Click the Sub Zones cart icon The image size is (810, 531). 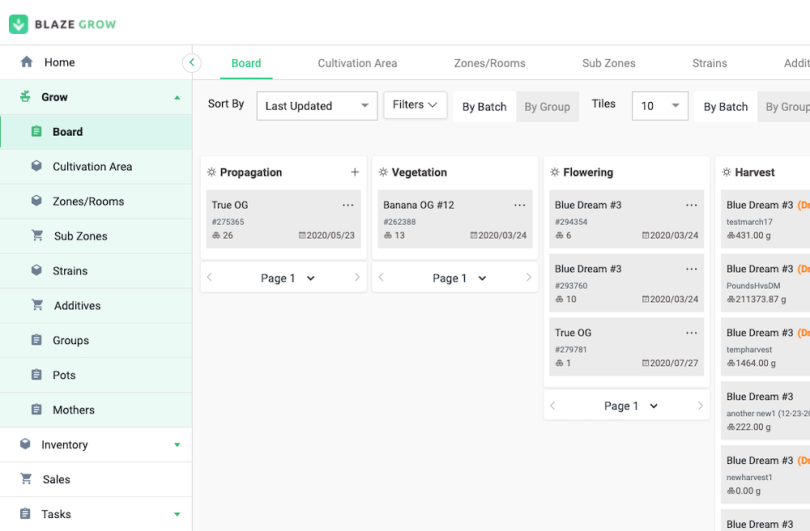coord(36,236)
